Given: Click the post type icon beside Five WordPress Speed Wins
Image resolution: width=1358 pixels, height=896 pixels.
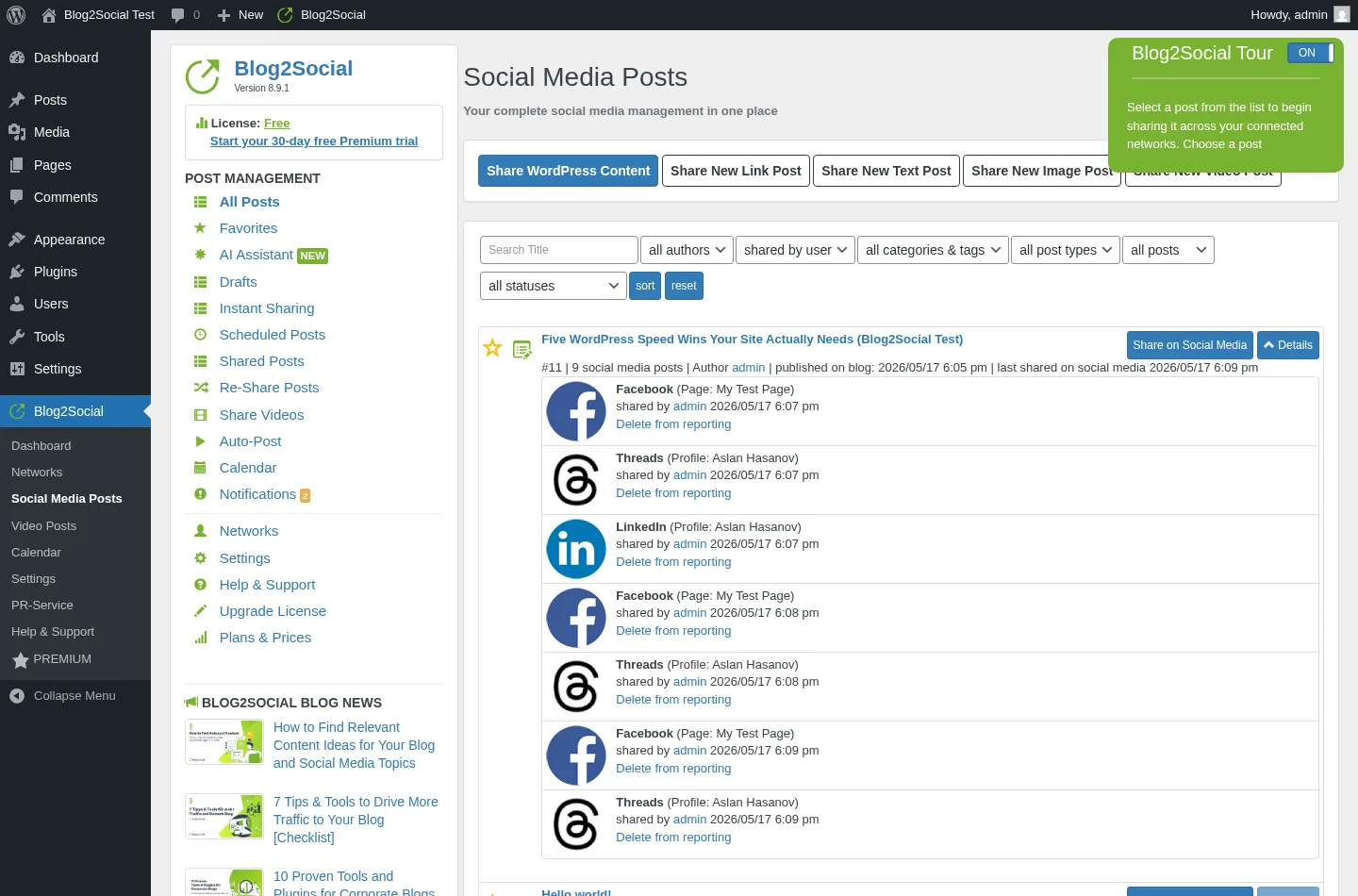Looking at the screenshot, I should pos(522,350).
